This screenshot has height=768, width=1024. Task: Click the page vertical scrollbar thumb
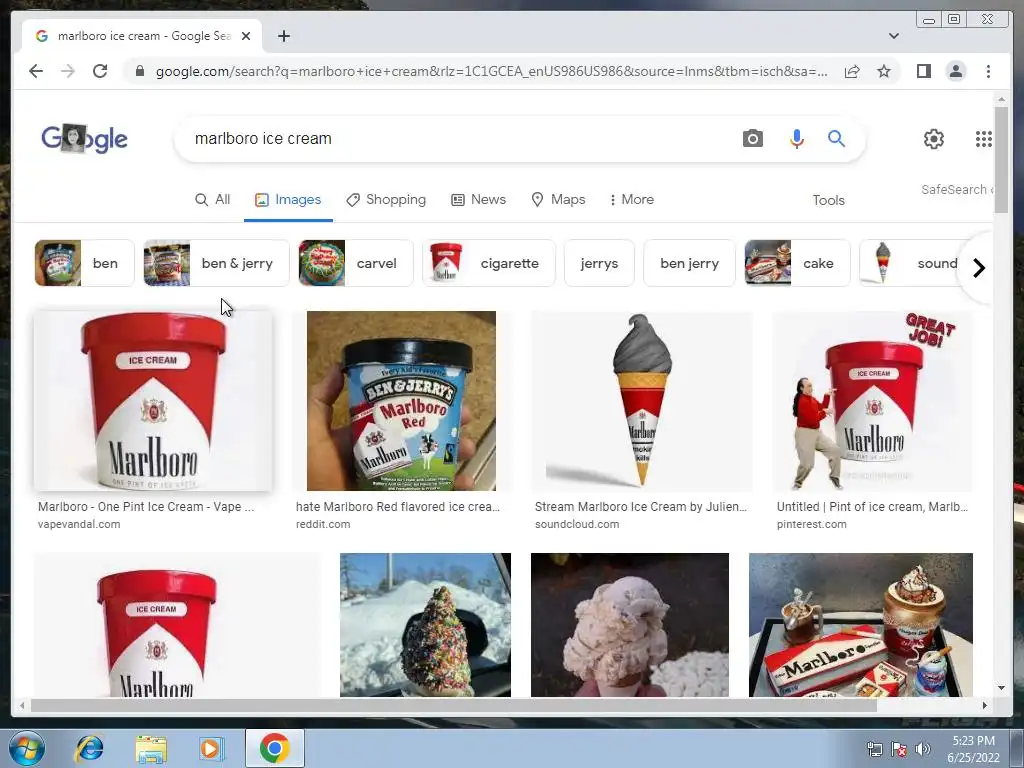click(x=1001, y=159)
